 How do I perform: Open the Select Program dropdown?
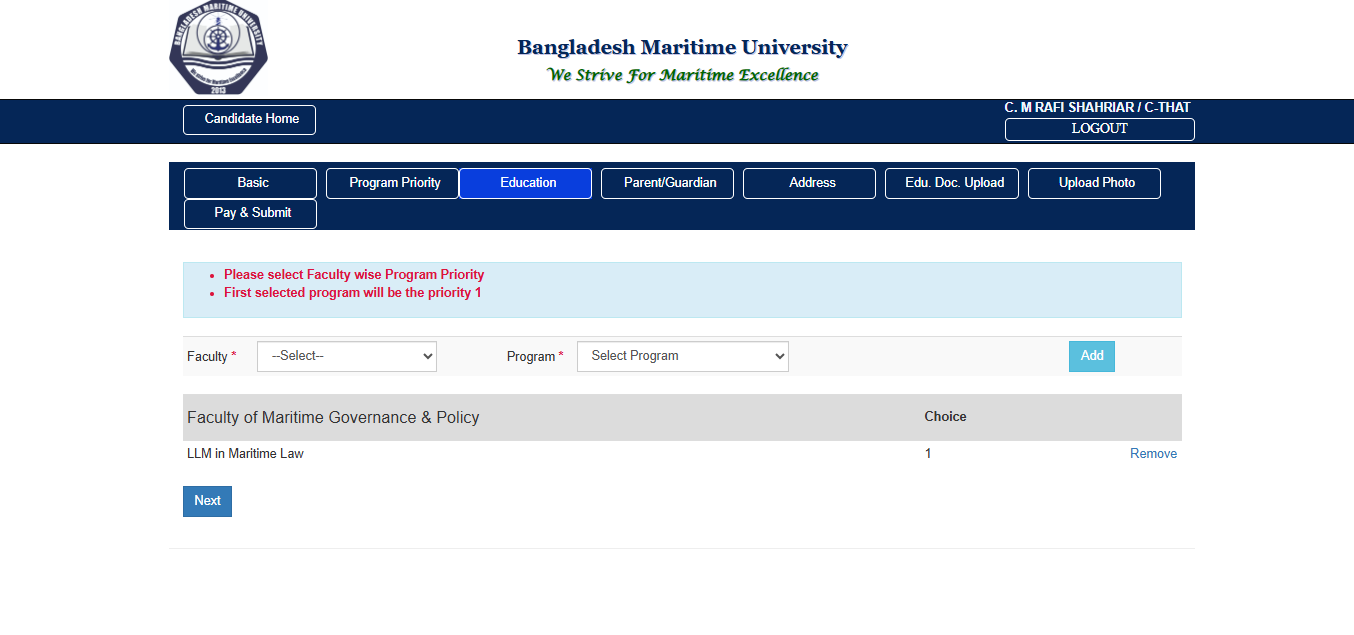point(682,356)
